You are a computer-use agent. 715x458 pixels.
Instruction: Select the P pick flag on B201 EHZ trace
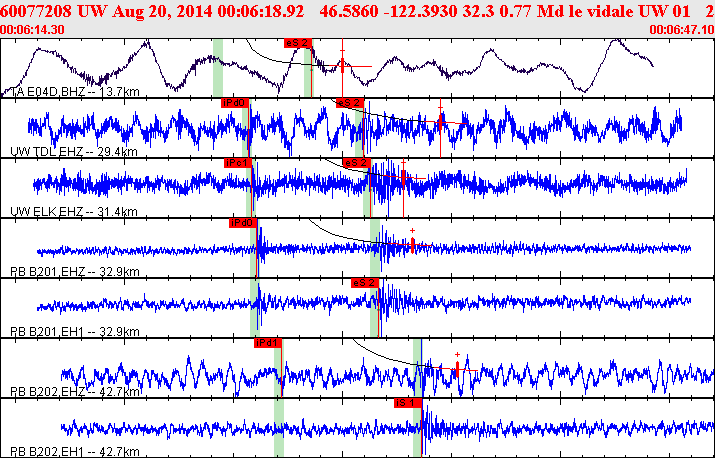coord(243,223)
